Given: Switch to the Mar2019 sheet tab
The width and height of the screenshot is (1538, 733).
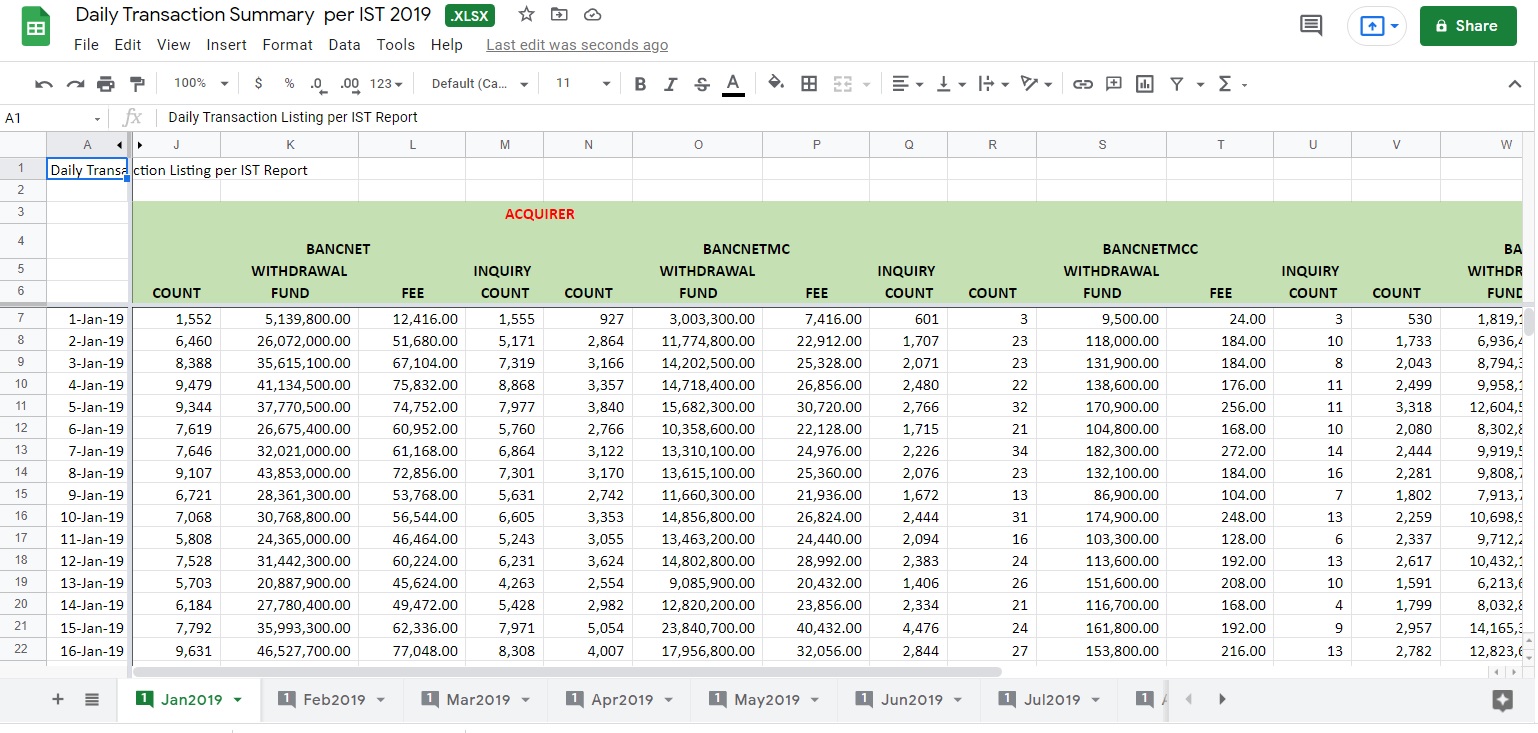Looking at the screenshot, I should click(475, 700).
